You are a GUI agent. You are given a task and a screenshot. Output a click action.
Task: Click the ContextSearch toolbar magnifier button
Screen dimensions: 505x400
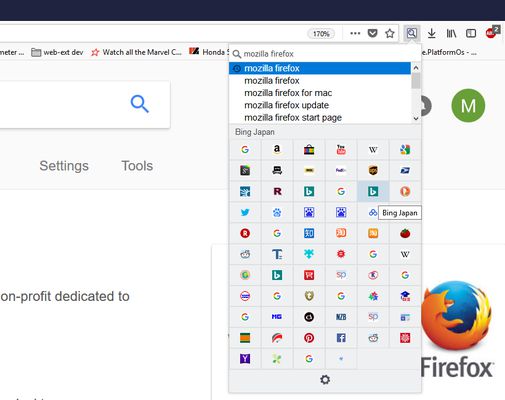(x=411, y=33)
